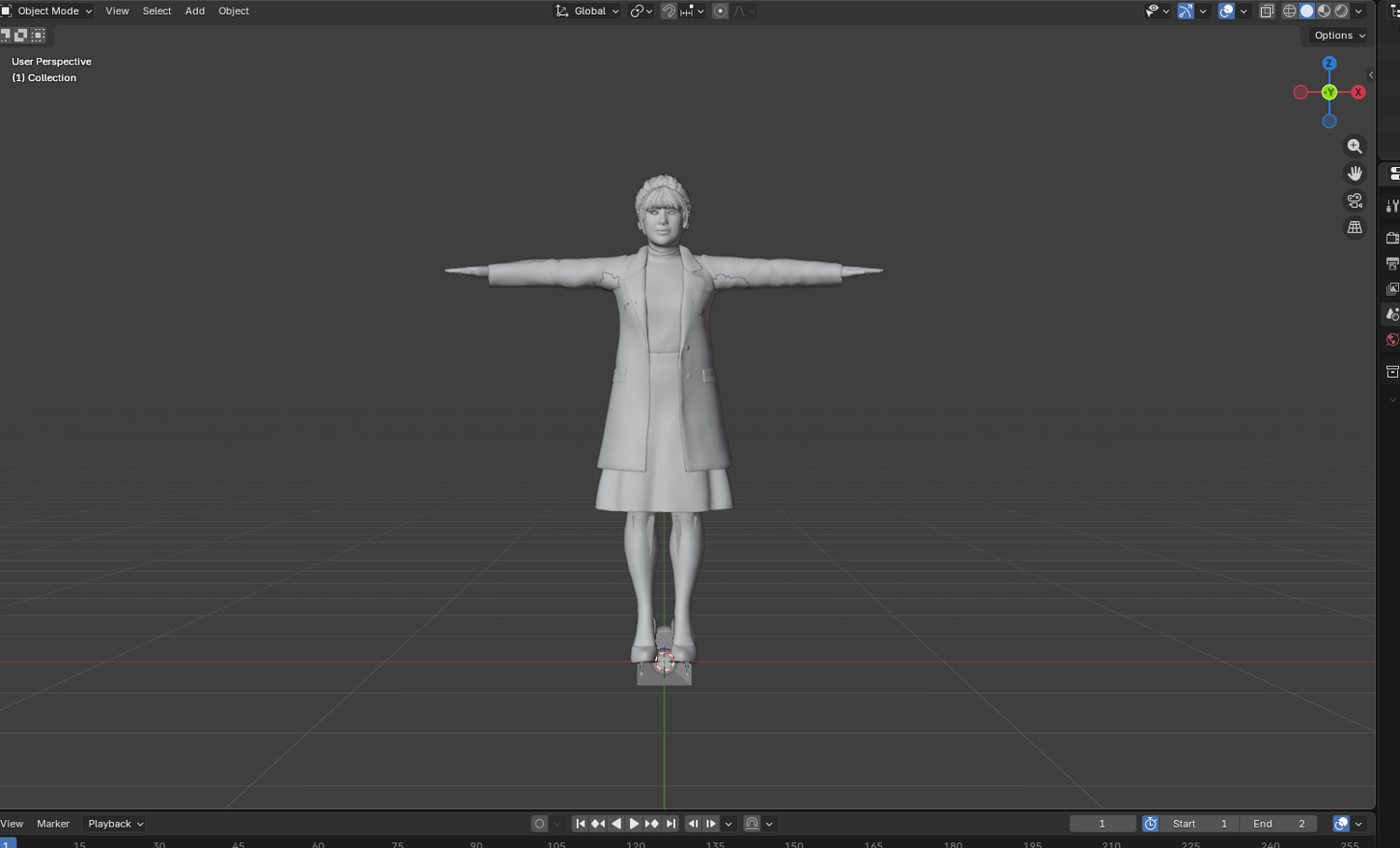Click the End frame field
The height and width of the screenshot is (848, 1400).
pyautogui.click(x=1279, y=824)
